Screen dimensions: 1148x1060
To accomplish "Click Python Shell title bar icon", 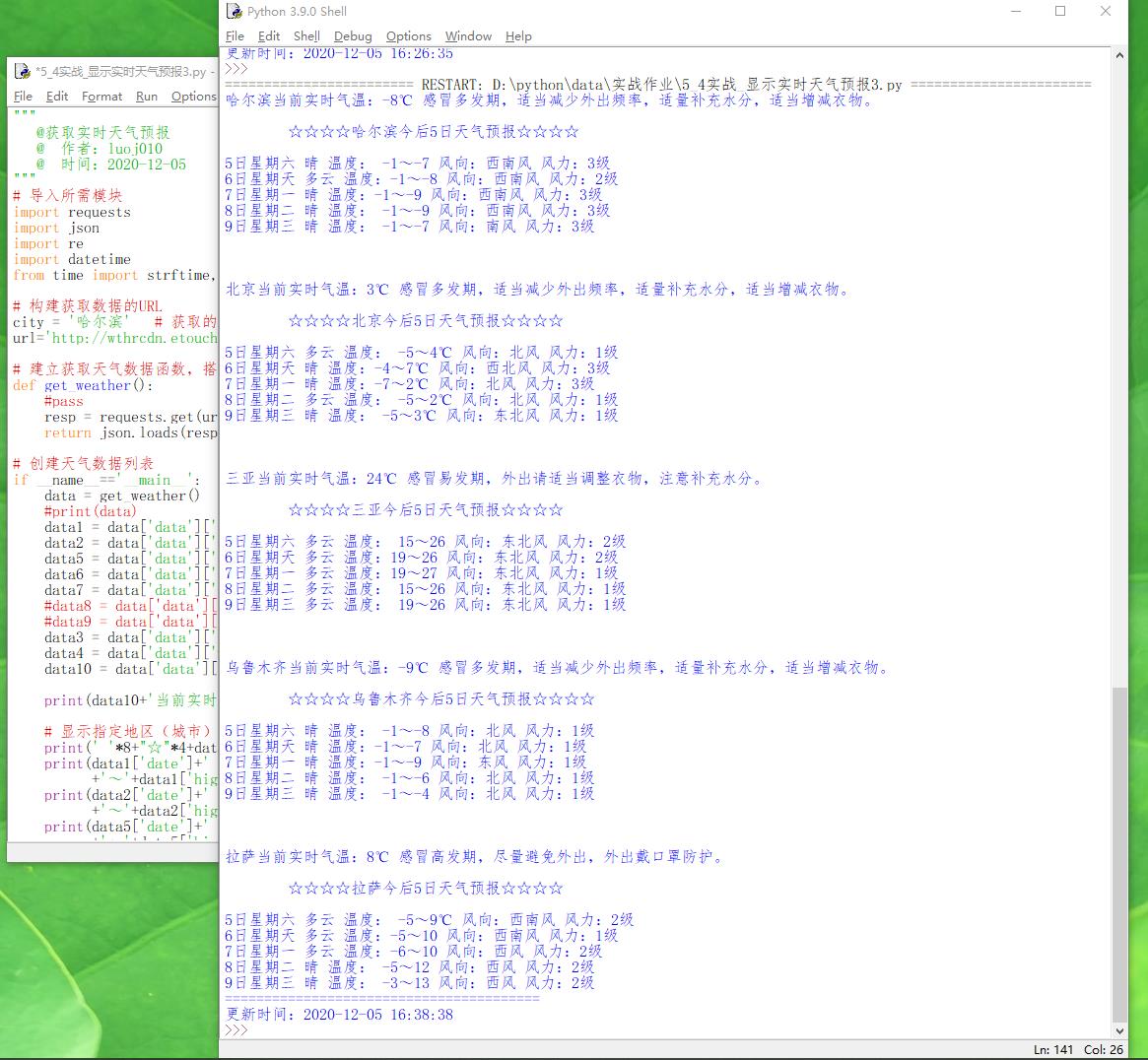I will 235,11.
